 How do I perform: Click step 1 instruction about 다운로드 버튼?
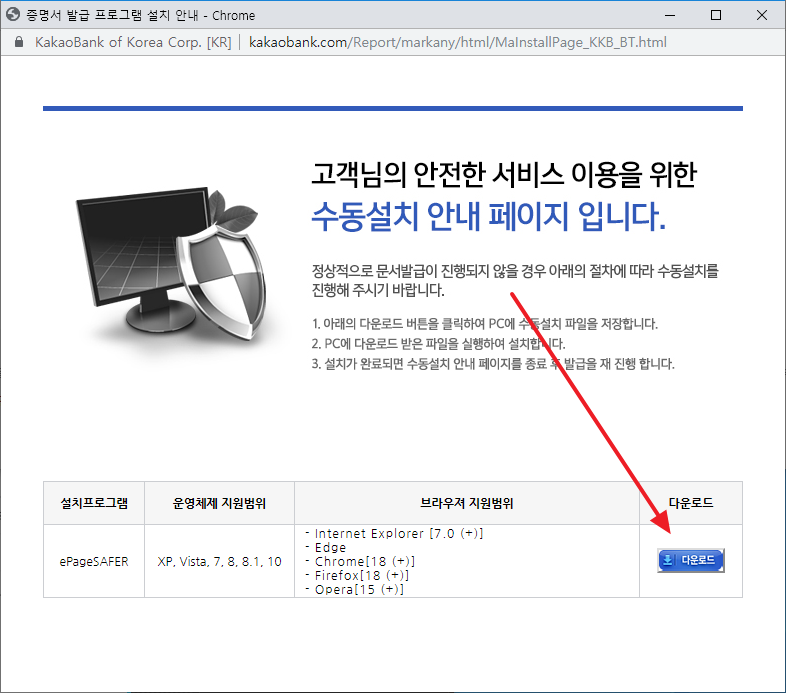(485, 324)
